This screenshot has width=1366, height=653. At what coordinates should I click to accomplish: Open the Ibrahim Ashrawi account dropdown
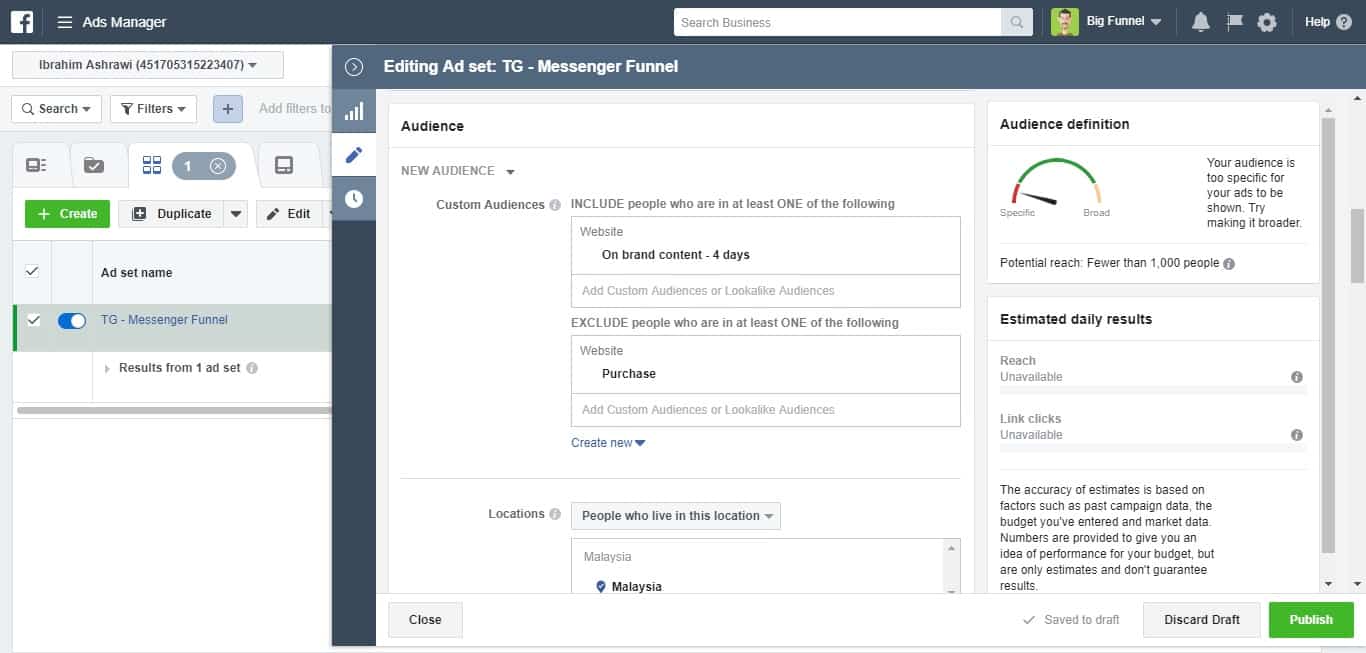tap(148, 65)
